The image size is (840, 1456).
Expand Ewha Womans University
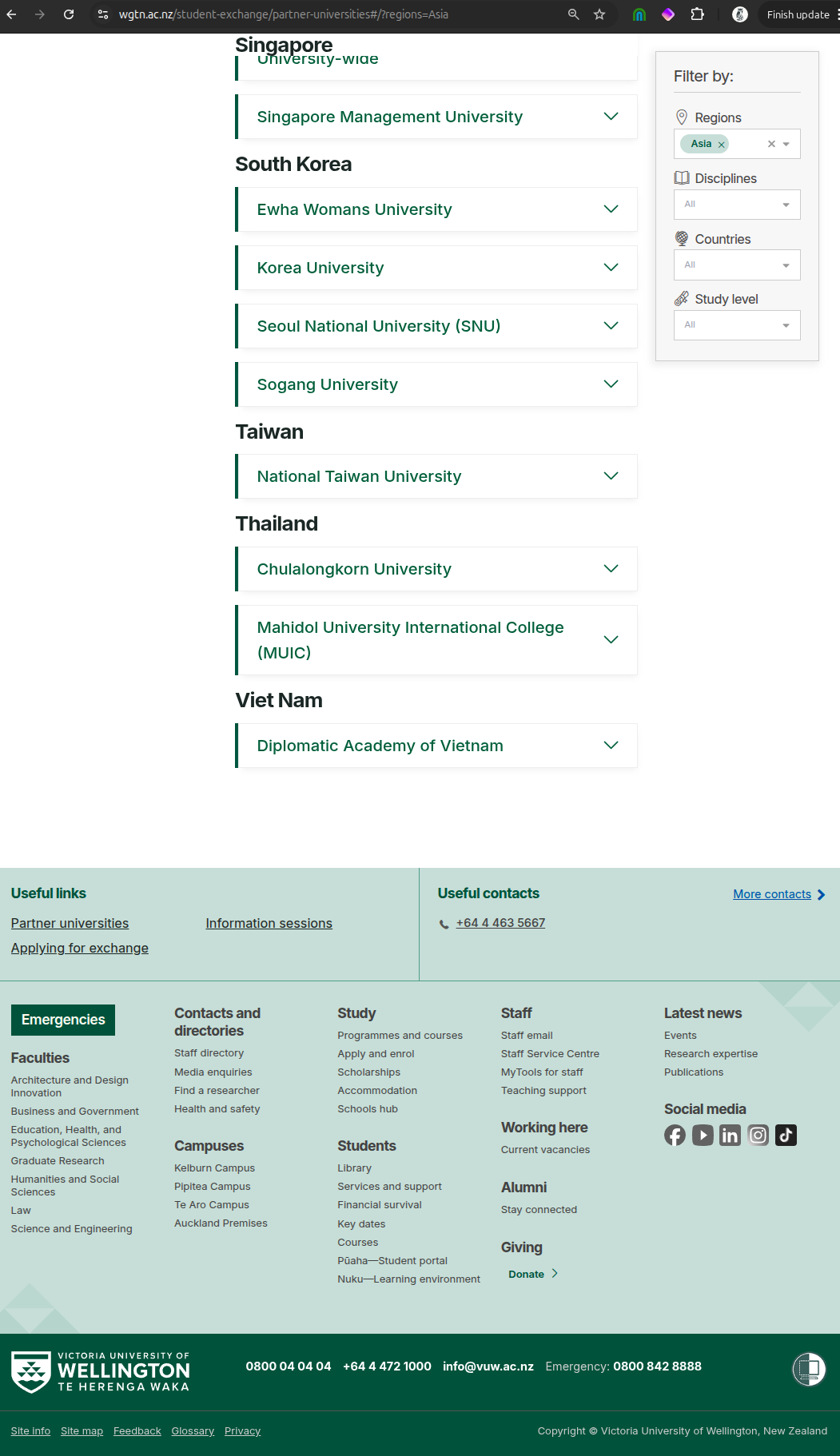(436, 209)
